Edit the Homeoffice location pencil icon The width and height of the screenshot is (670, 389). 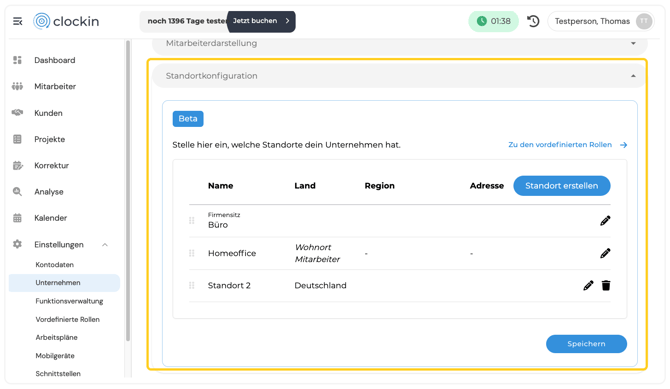click(605, 253)
